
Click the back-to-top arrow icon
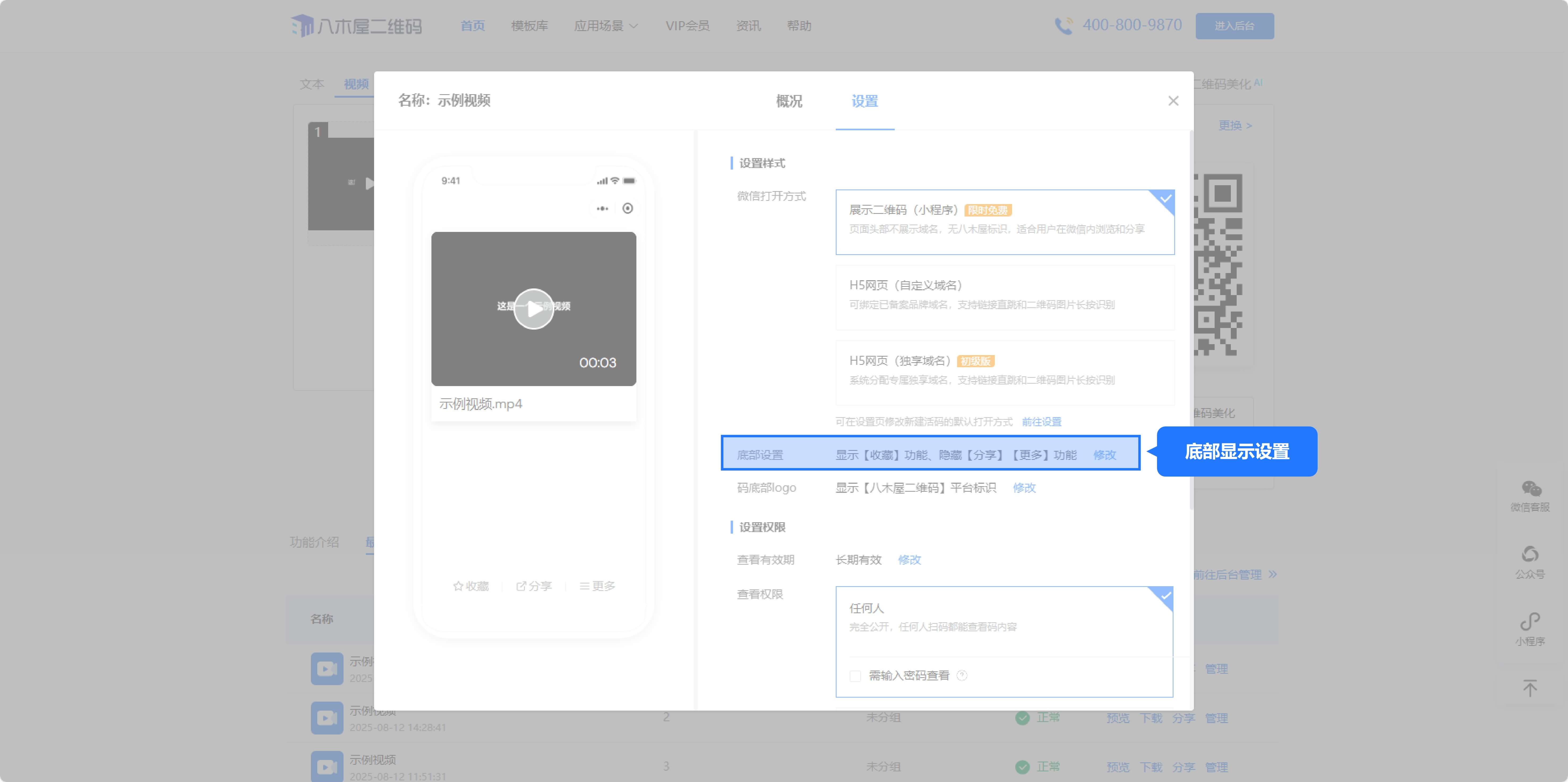pos(1530,688)
